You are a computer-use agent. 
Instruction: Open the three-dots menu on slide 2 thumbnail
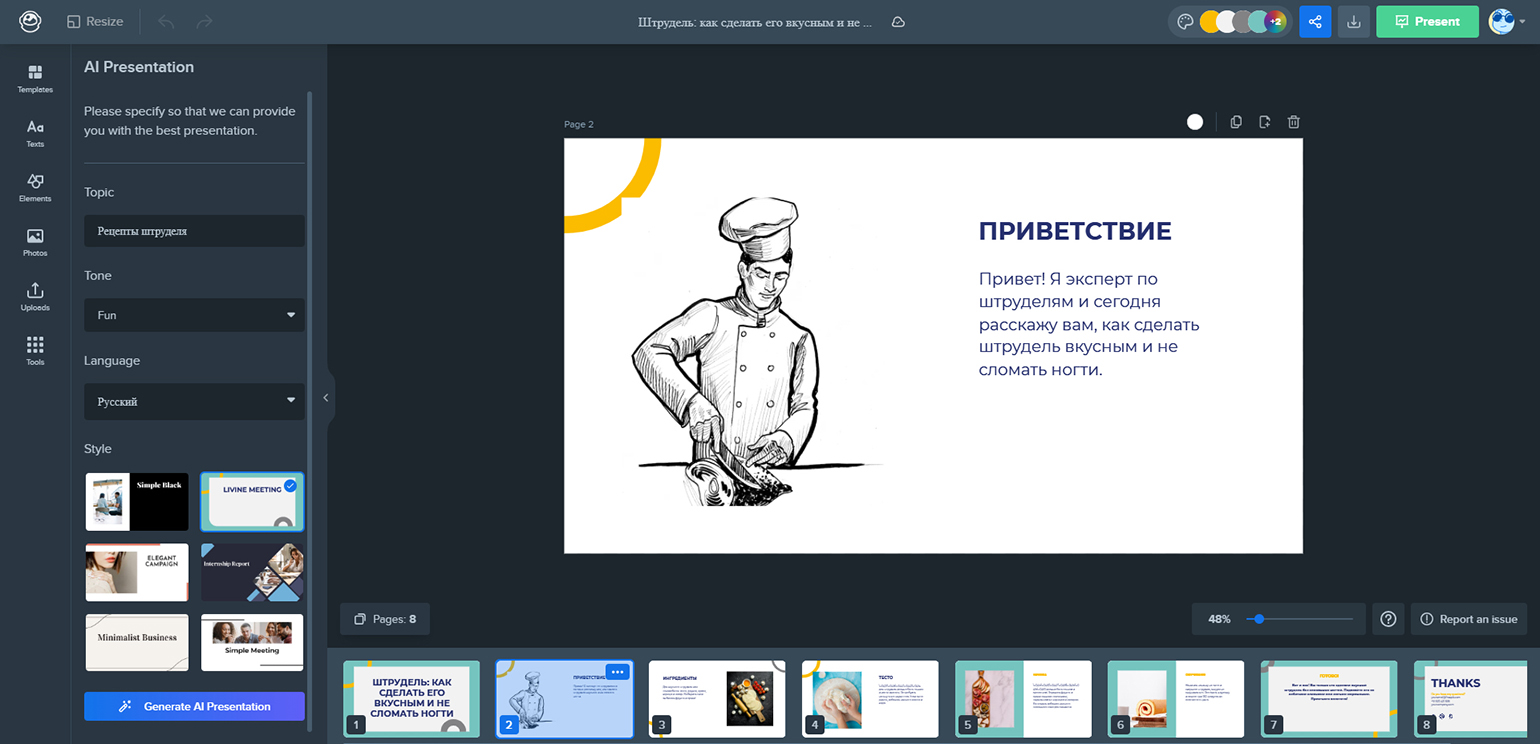tap(617, 672)
